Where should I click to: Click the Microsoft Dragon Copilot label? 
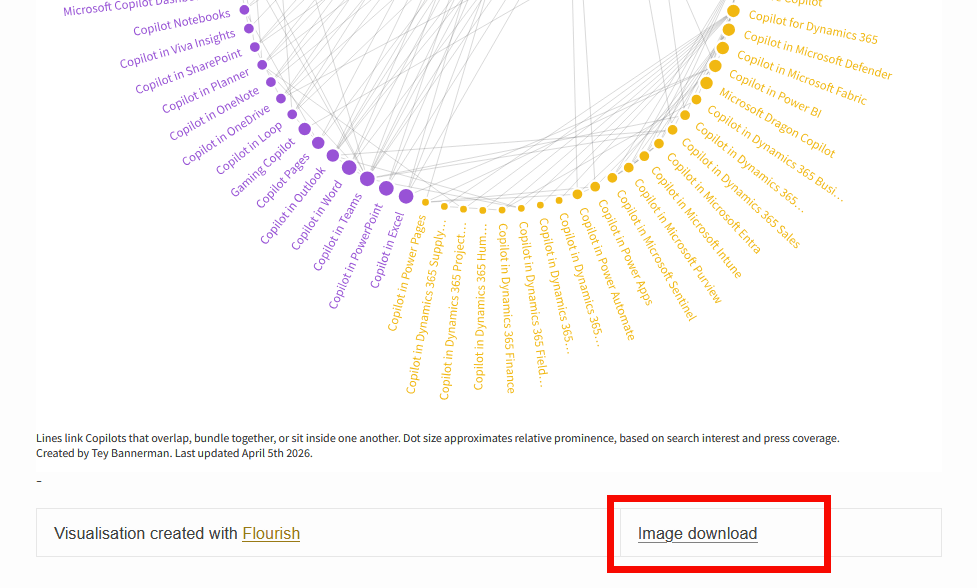(777, 124)
